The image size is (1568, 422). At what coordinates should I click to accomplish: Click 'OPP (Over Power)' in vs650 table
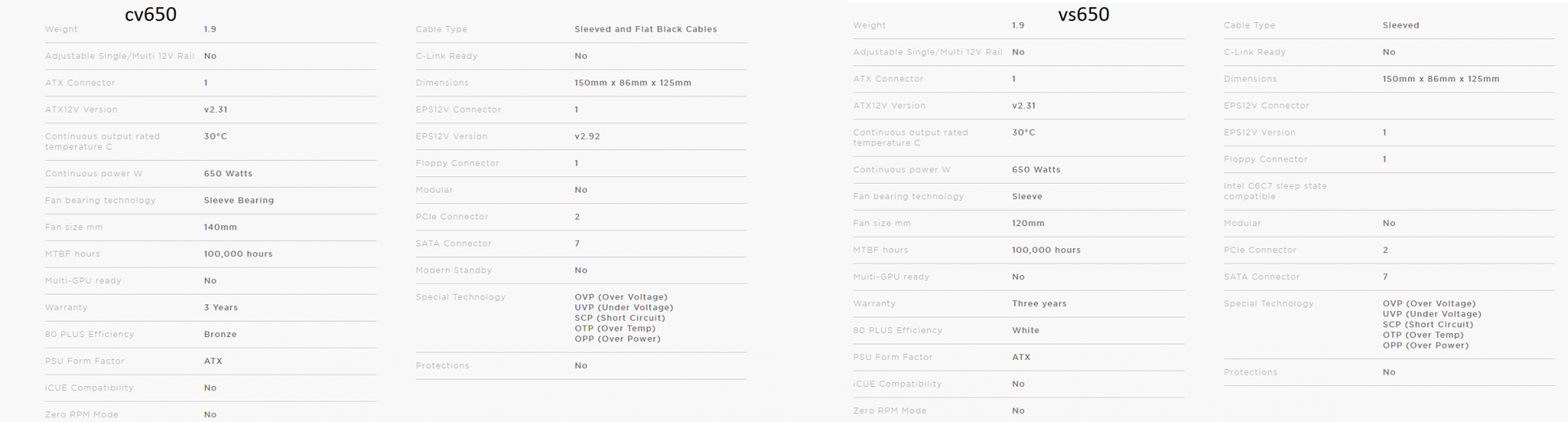coord(1425,345)
